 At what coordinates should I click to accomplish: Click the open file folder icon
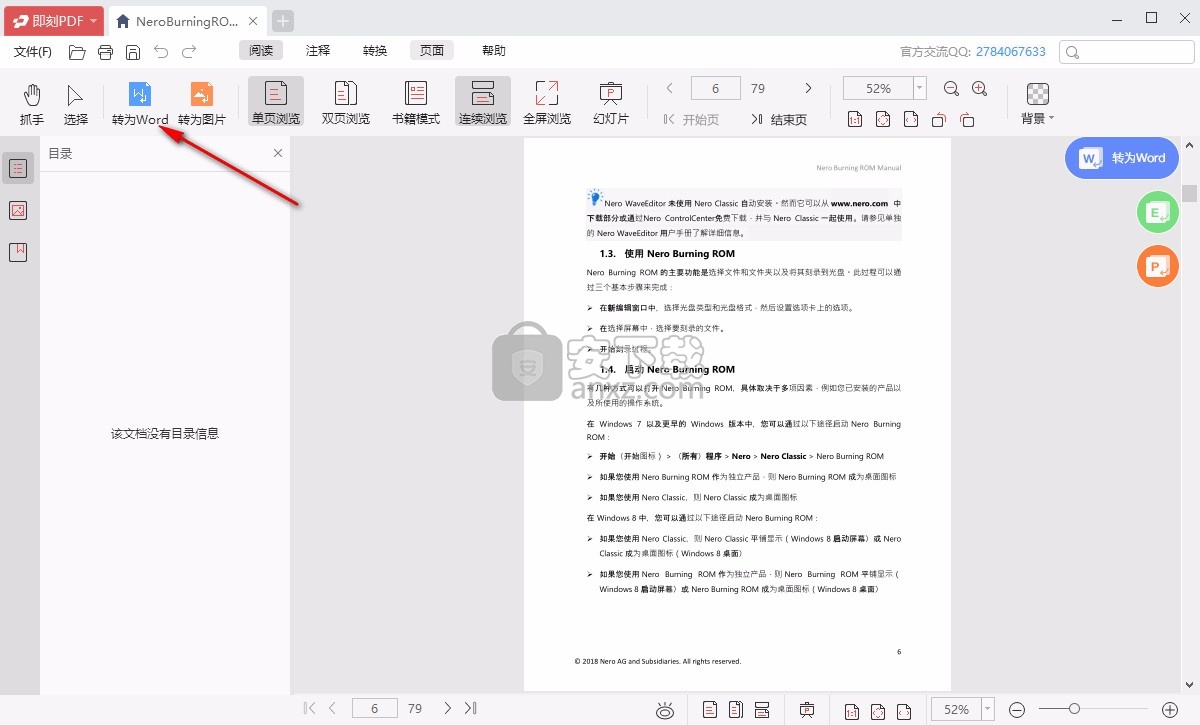[77, 52]
